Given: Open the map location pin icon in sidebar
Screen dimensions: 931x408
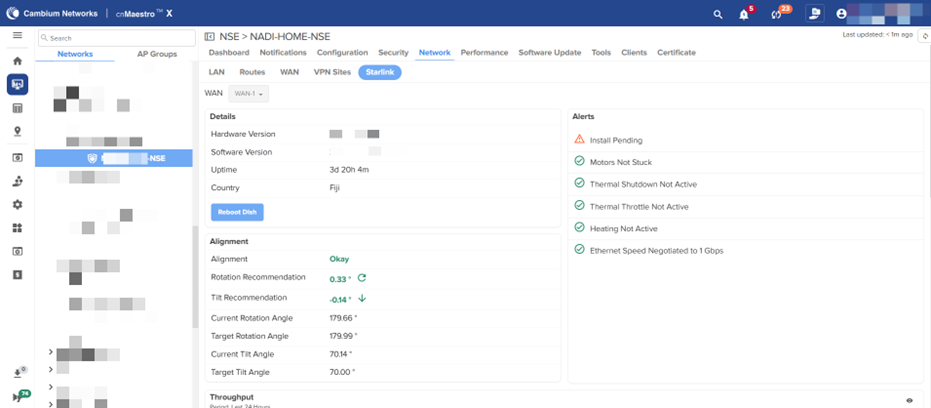Looking at the screenshot, I should [x=17, y=131].
